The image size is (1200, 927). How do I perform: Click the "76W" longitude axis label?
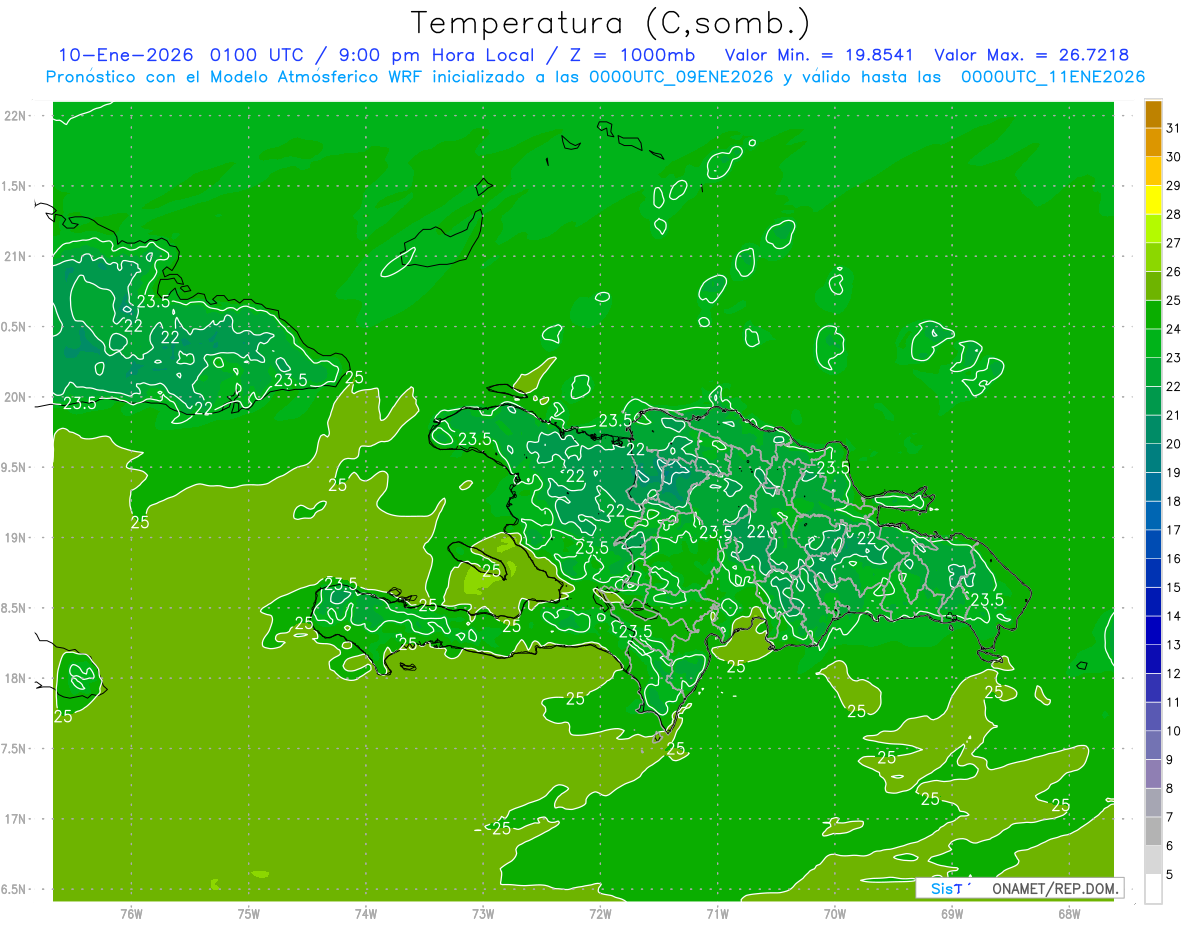point(131,914)
